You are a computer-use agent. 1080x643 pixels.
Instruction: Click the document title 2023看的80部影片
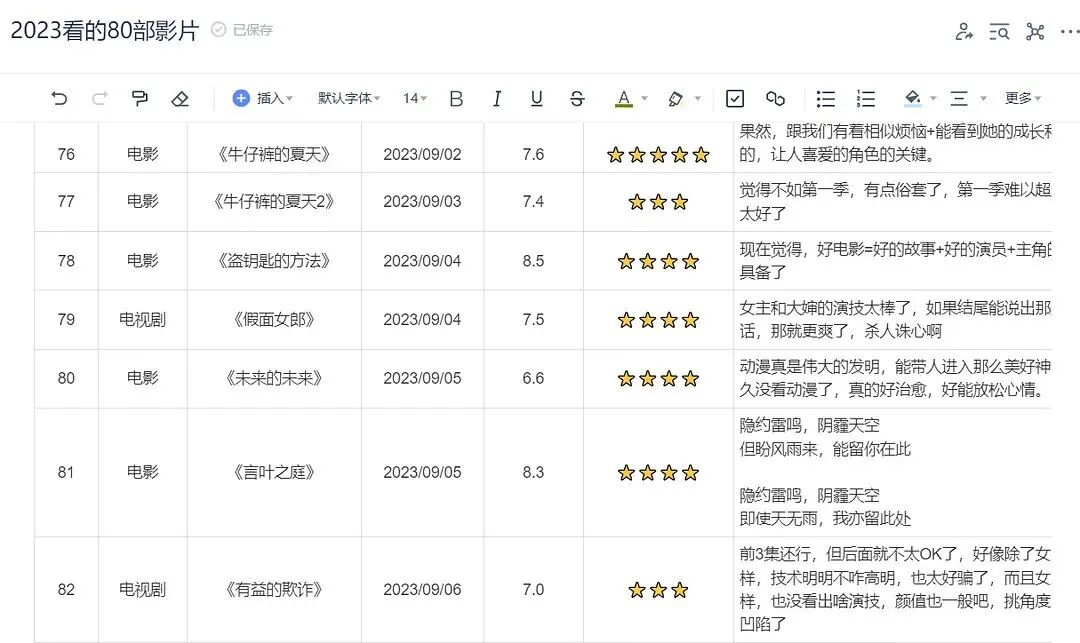point(105,30)
